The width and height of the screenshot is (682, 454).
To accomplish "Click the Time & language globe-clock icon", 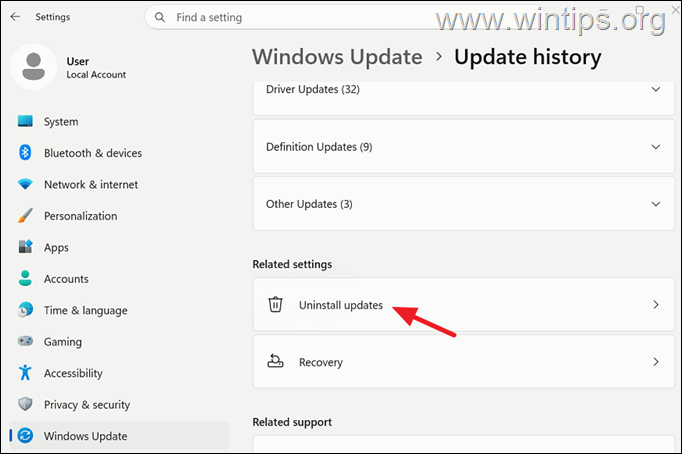I will coord(25,310).
